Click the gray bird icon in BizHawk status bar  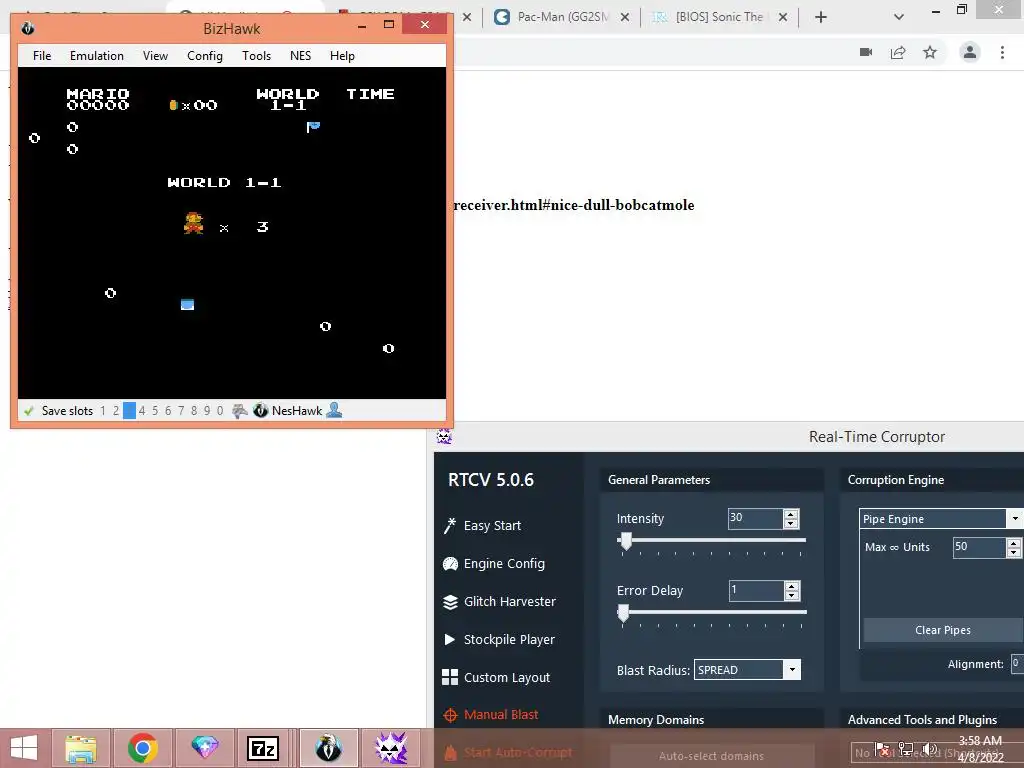pos(240,411)
